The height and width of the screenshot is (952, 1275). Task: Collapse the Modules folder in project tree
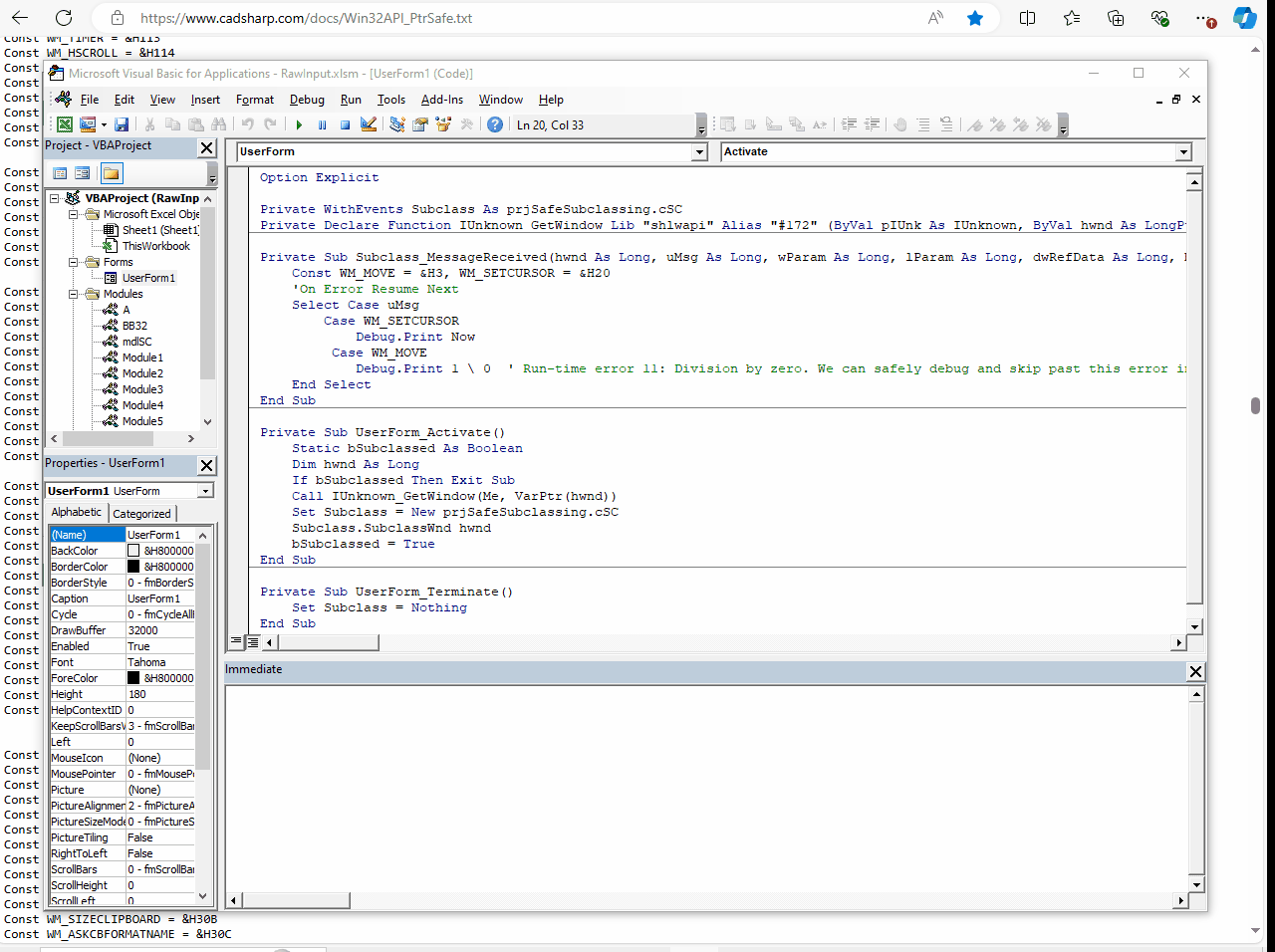pos(74,294)
